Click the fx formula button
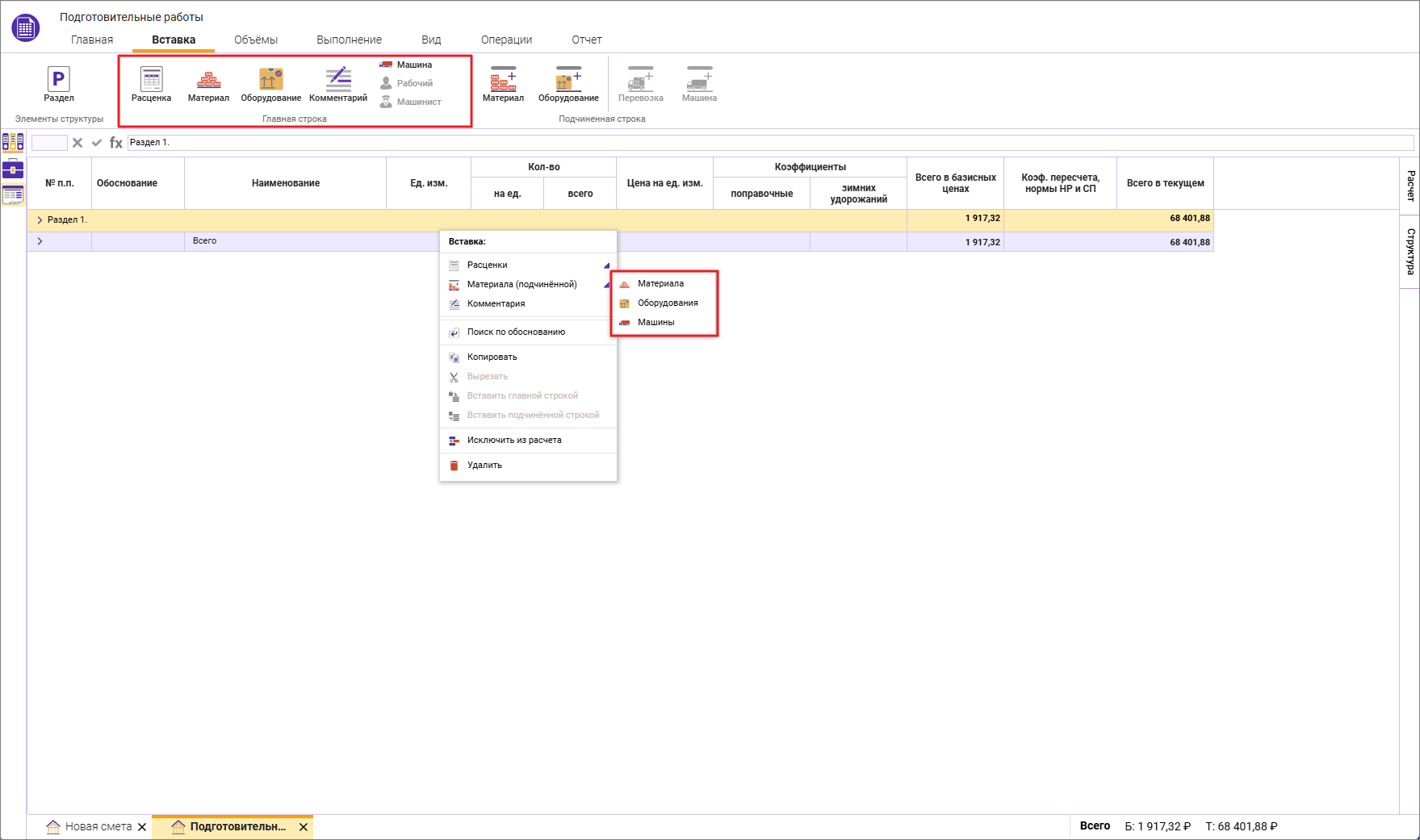Screen dimensions: 1420x840 coord(115,143)
